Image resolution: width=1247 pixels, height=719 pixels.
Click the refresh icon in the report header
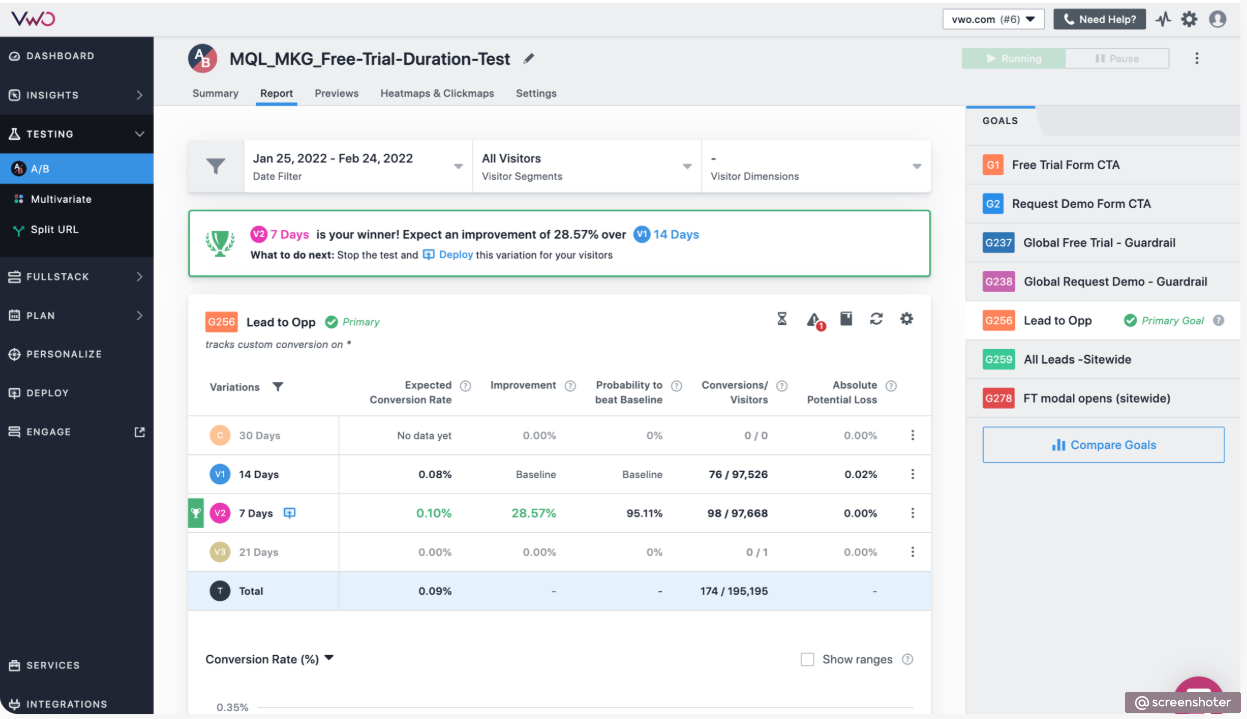click(876, 319)
